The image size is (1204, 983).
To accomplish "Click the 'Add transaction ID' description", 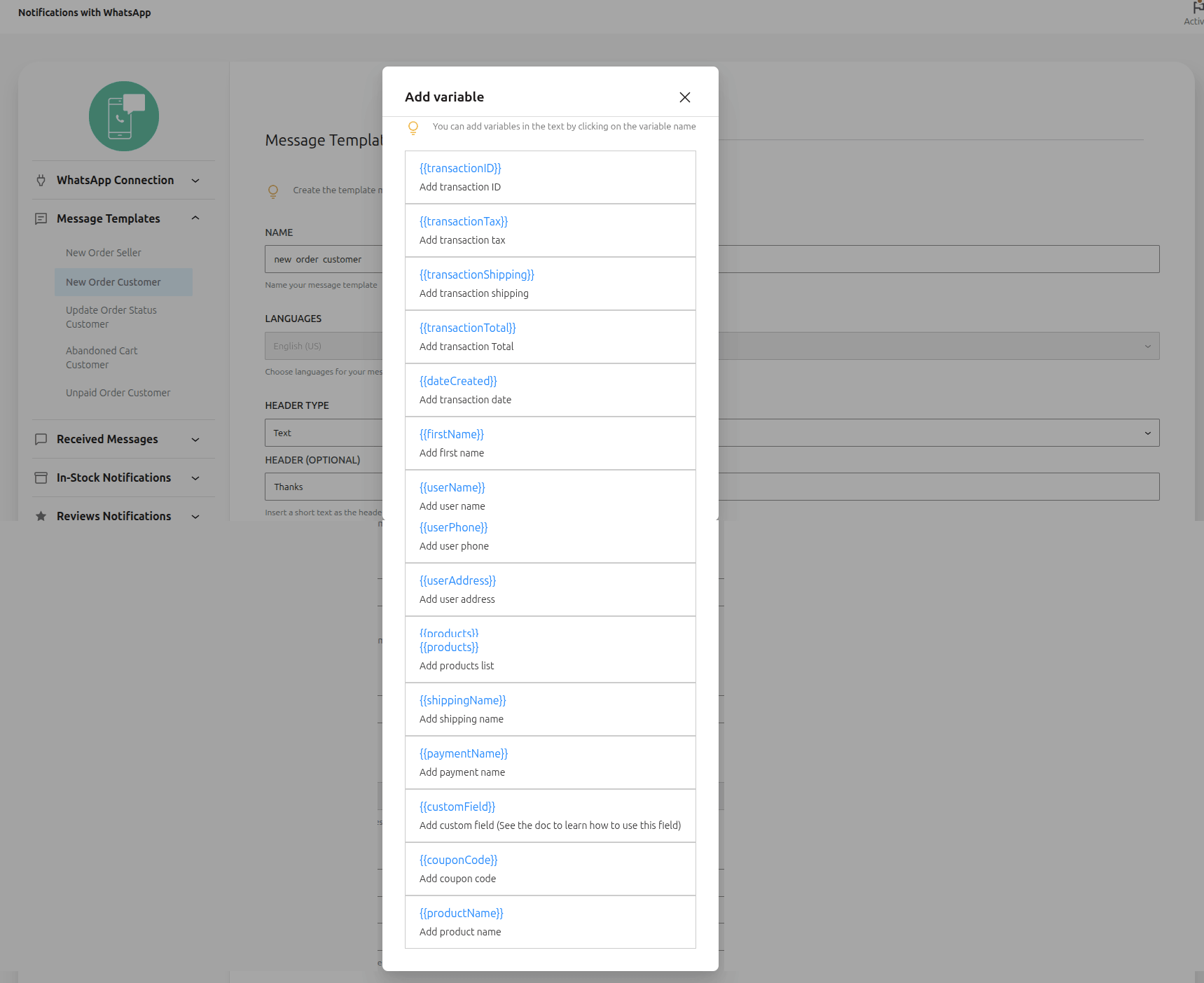I will click(460, 187).
